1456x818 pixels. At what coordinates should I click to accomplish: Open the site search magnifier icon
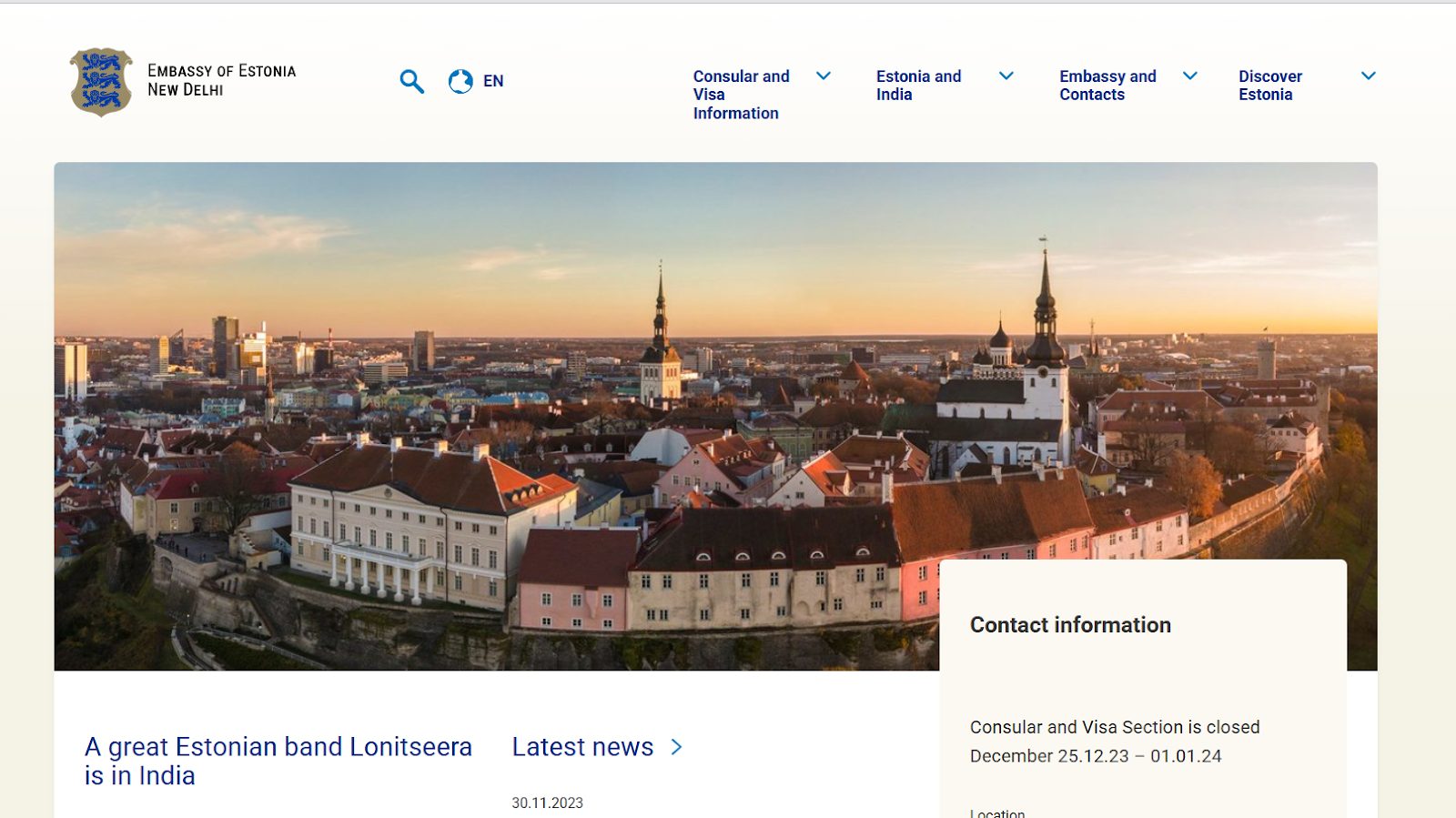pyautogui.click(x=411, y=82)
